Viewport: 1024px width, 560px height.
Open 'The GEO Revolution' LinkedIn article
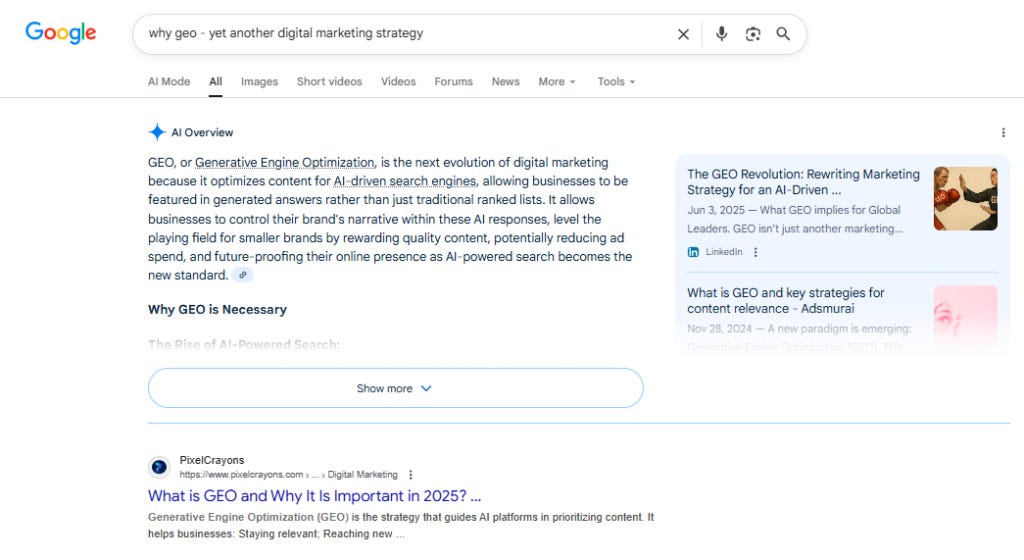click(x=803, y=182)
